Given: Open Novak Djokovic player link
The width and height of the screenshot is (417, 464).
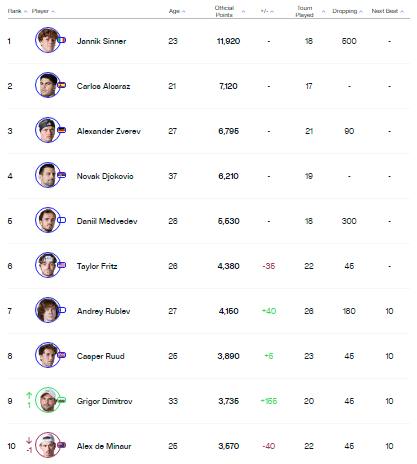Looking at the screenshot, I should 105,176.
